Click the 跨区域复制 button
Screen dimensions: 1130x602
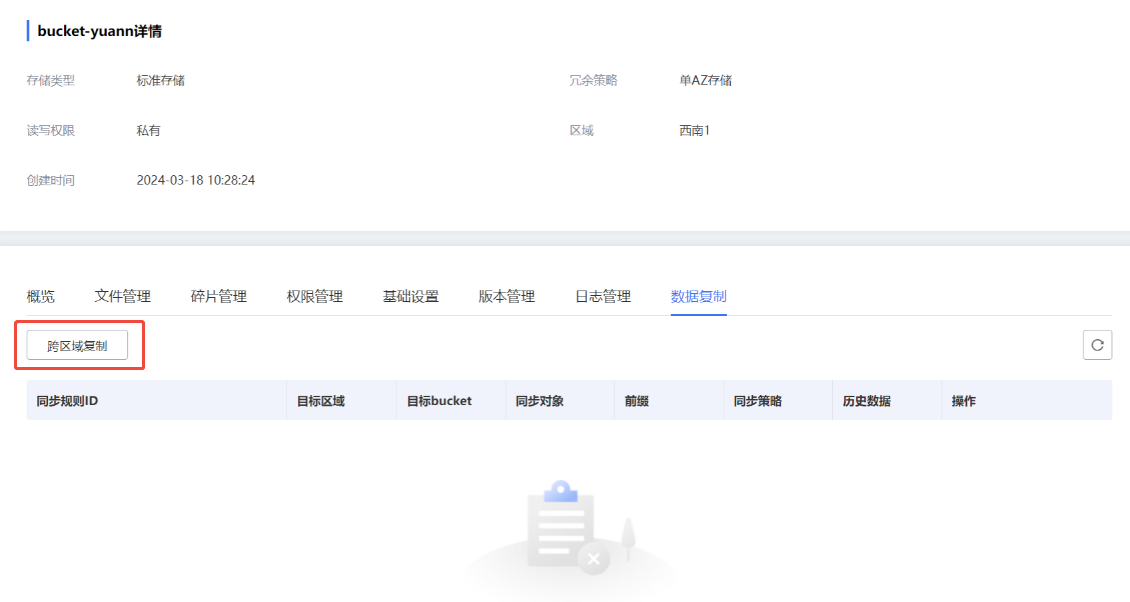click(x=77, y=345)
